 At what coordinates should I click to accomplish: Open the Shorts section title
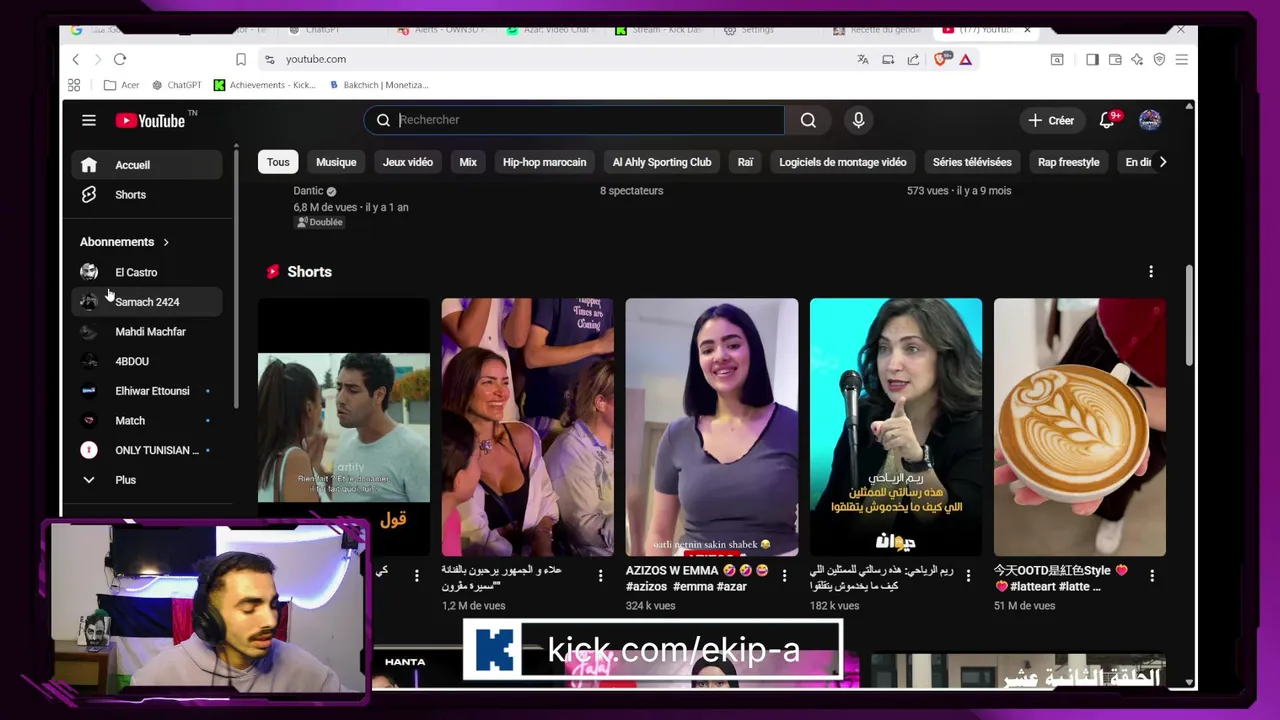pyautogui.click(x=309, y=272)
